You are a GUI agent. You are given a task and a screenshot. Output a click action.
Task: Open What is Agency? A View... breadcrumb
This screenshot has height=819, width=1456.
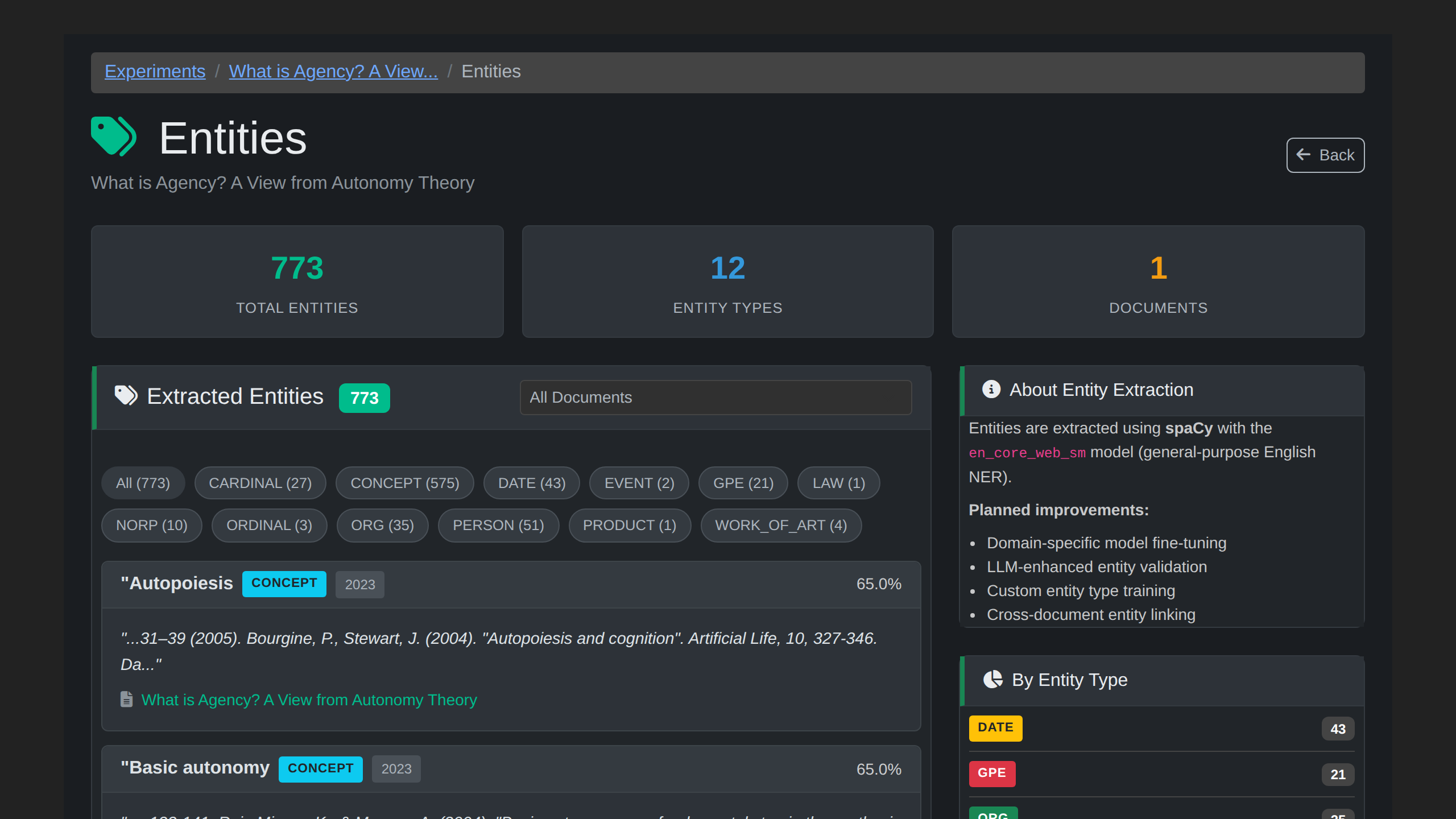click(333, 72)
